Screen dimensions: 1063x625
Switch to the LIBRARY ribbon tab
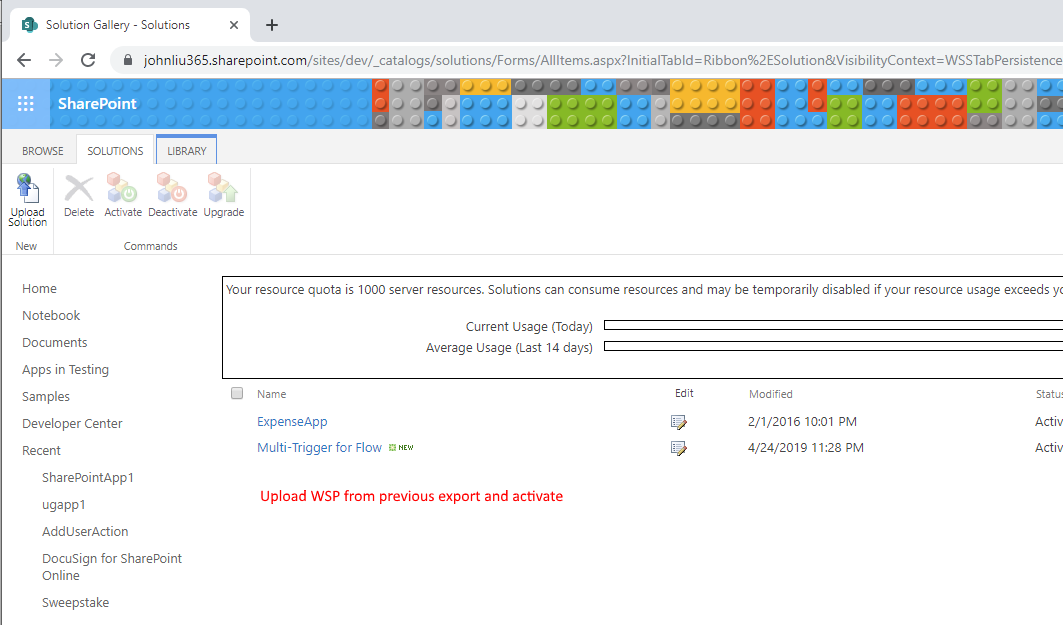(x=187, y=151)
